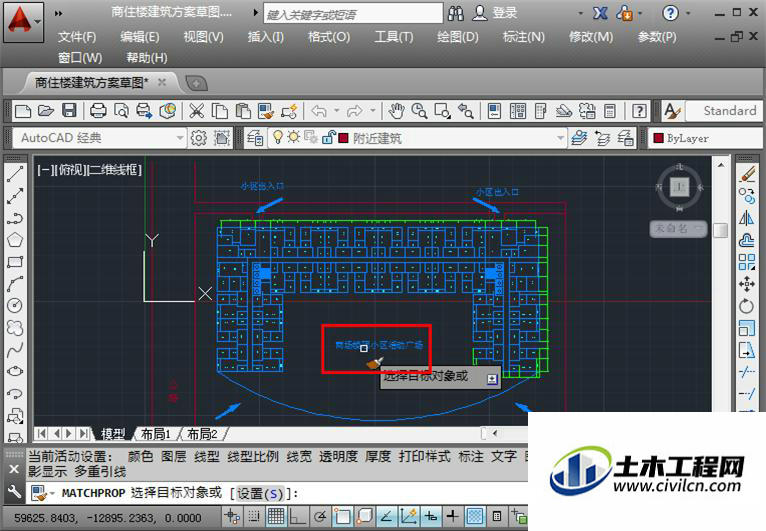Click the binoculars search icon
This screenshot has height=531, width=766.
pyautogui.click(x=455, y=13)
